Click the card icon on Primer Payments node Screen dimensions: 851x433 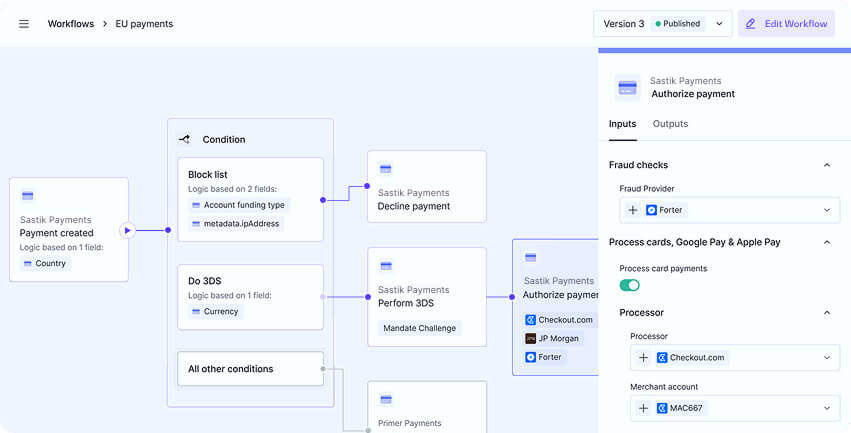tap(385, 399)
